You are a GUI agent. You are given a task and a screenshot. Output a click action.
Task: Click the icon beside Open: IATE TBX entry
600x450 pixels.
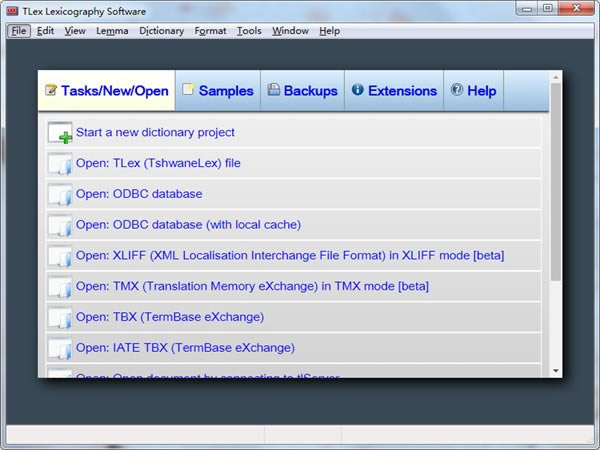coord(60,348)
